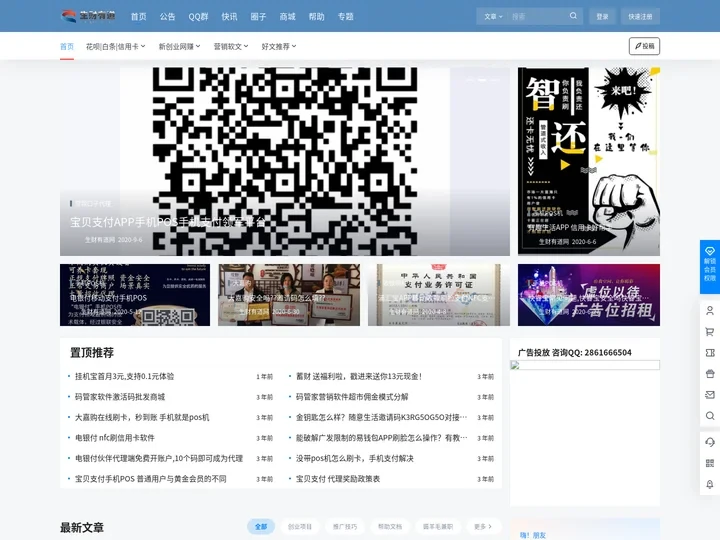Viewport: 720px width, 540px height.
Task: Open the 商城 top navigation item
Action: (x=287, y=17)
